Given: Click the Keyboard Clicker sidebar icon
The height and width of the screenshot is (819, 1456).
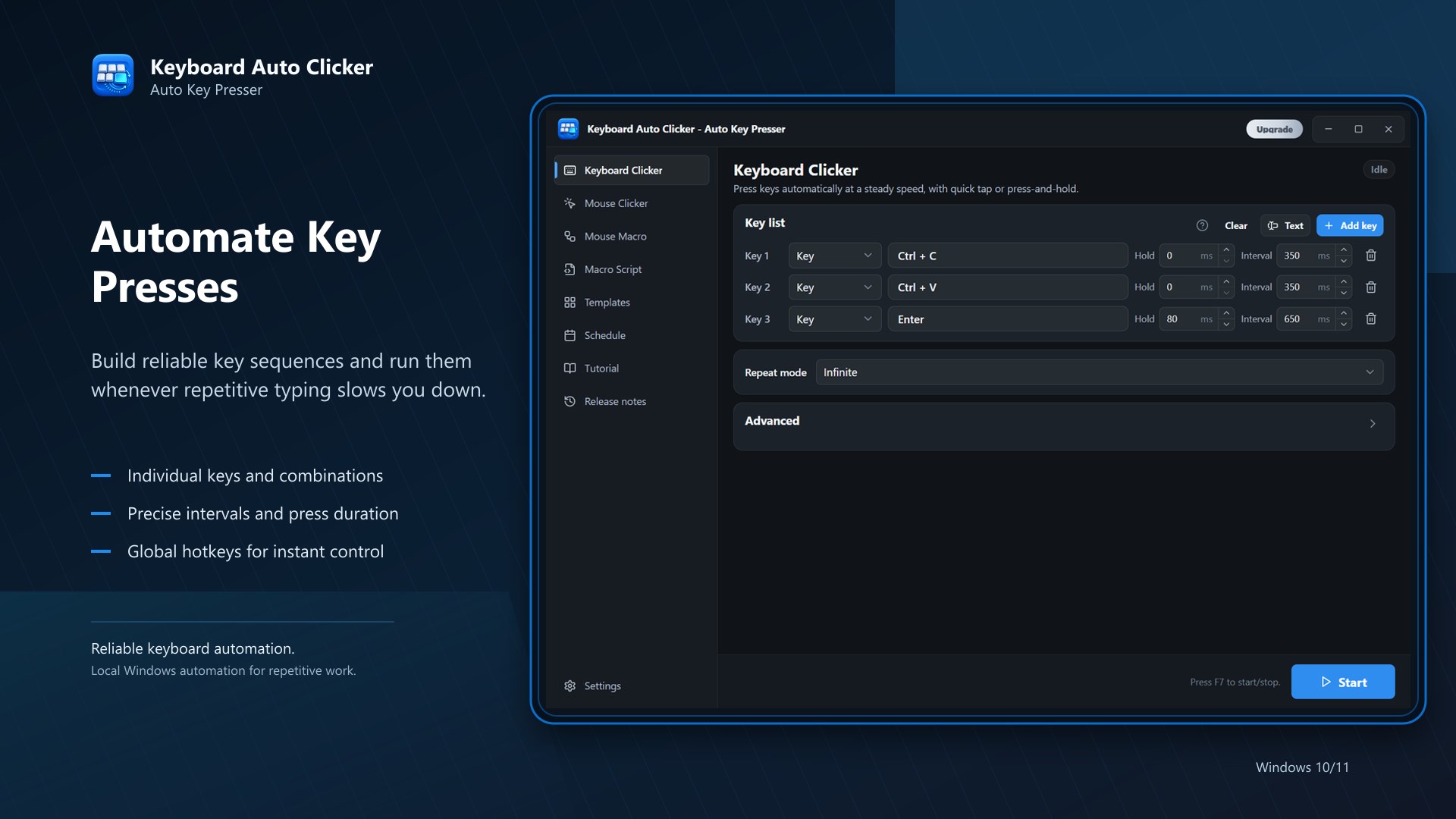Looking at the screenshot, I should coord(570,171).
